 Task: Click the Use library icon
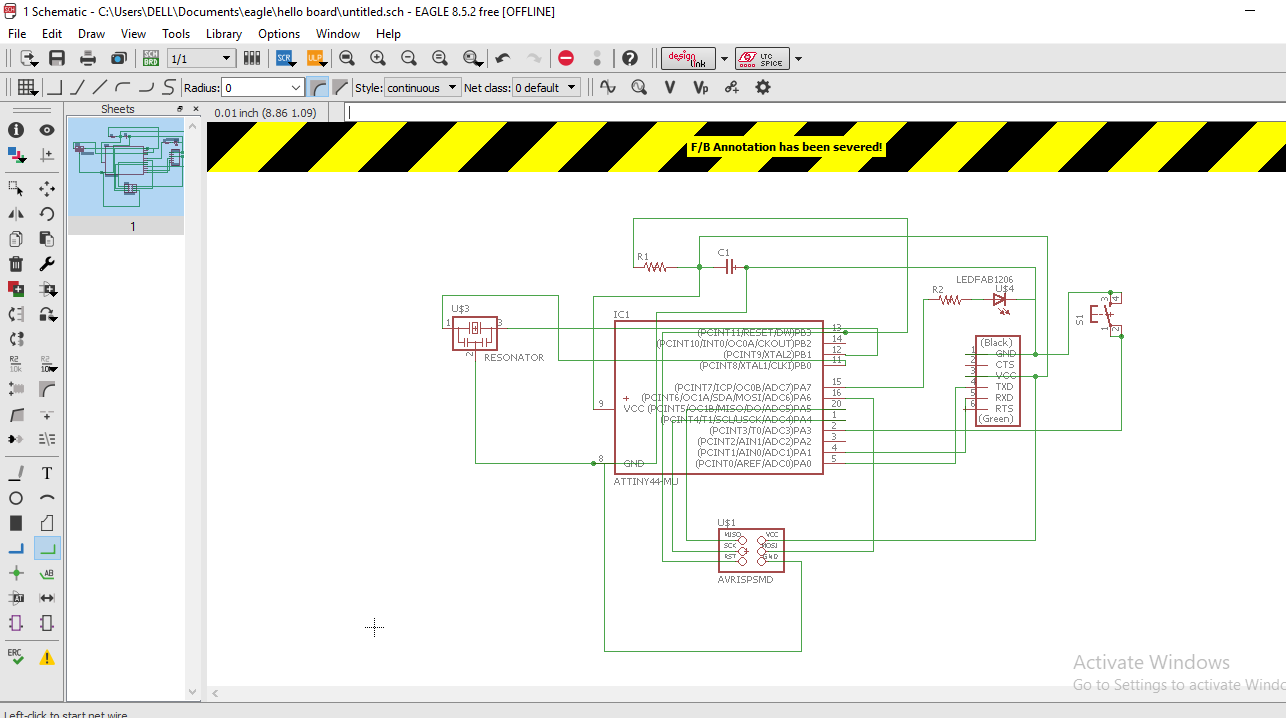point(252,59)
